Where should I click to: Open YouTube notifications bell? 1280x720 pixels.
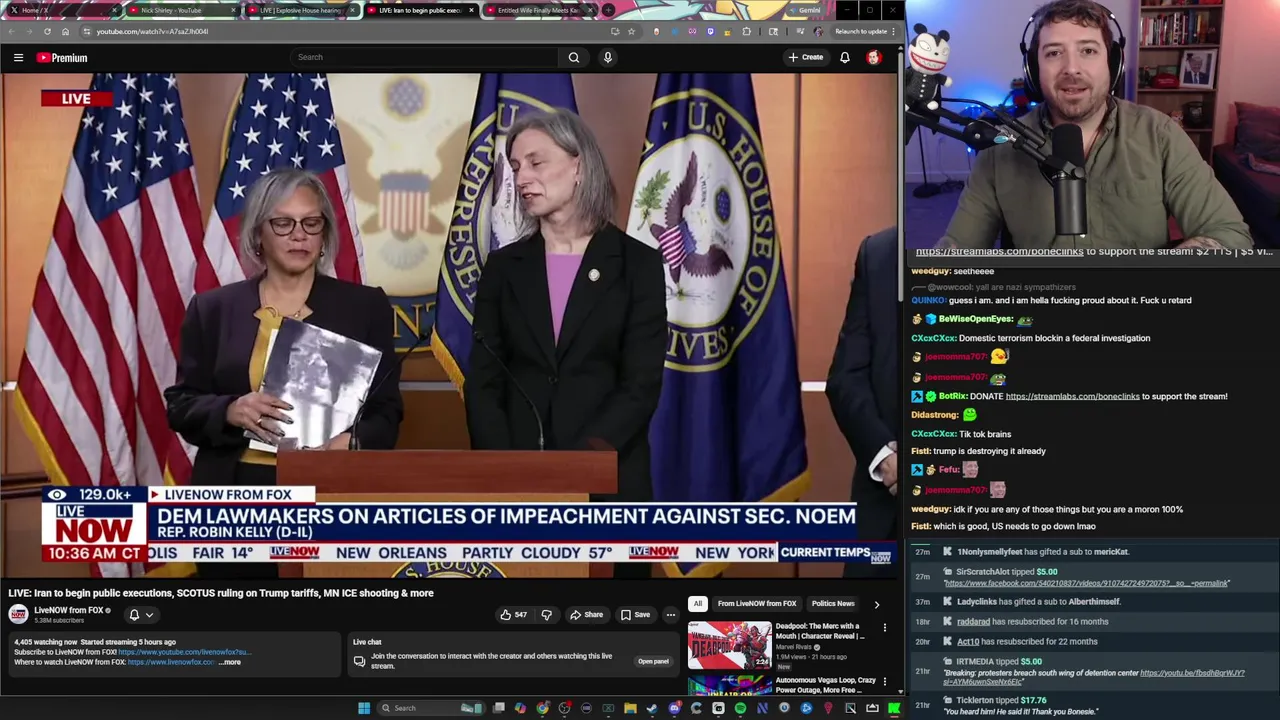click(845, 58)
